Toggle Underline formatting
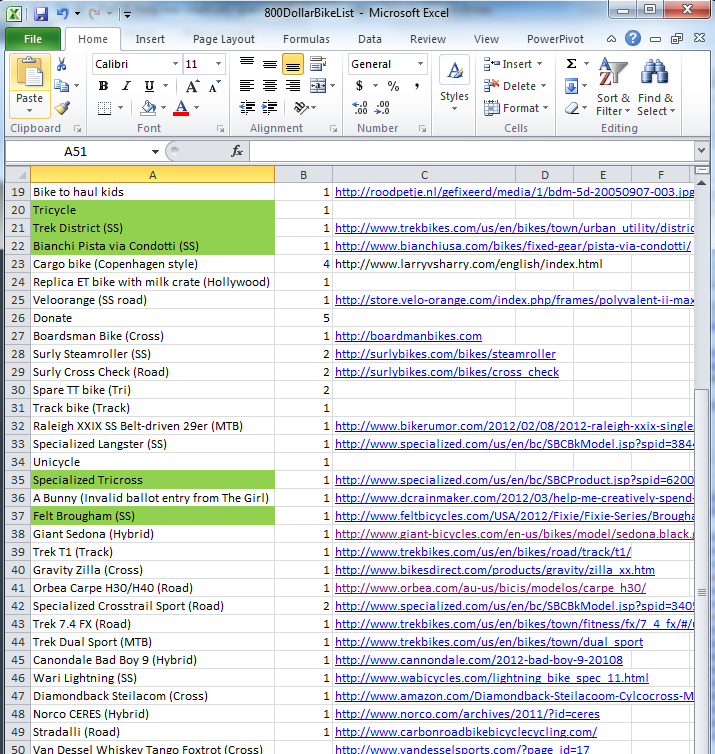This screenshot has height=754, width=715. 150,86
